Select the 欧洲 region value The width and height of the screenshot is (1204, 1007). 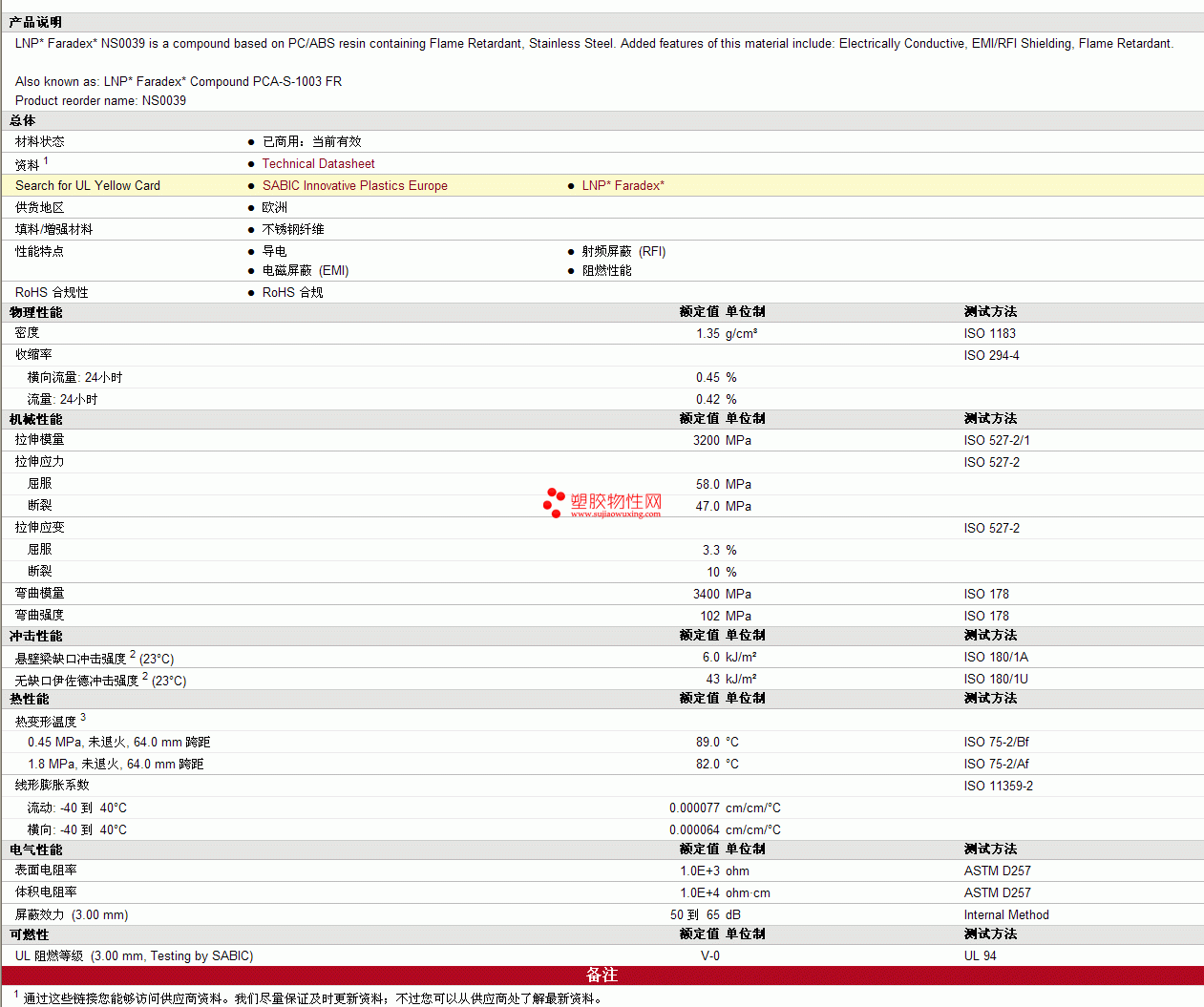pyautogui.click(x=275, y=208)
